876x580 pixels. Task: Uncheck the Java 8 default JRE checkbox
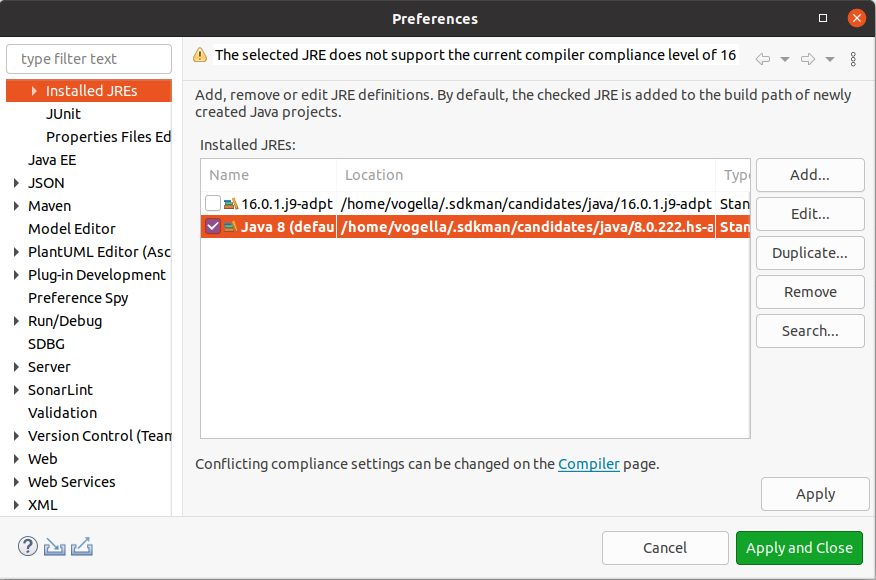point(213,227)
